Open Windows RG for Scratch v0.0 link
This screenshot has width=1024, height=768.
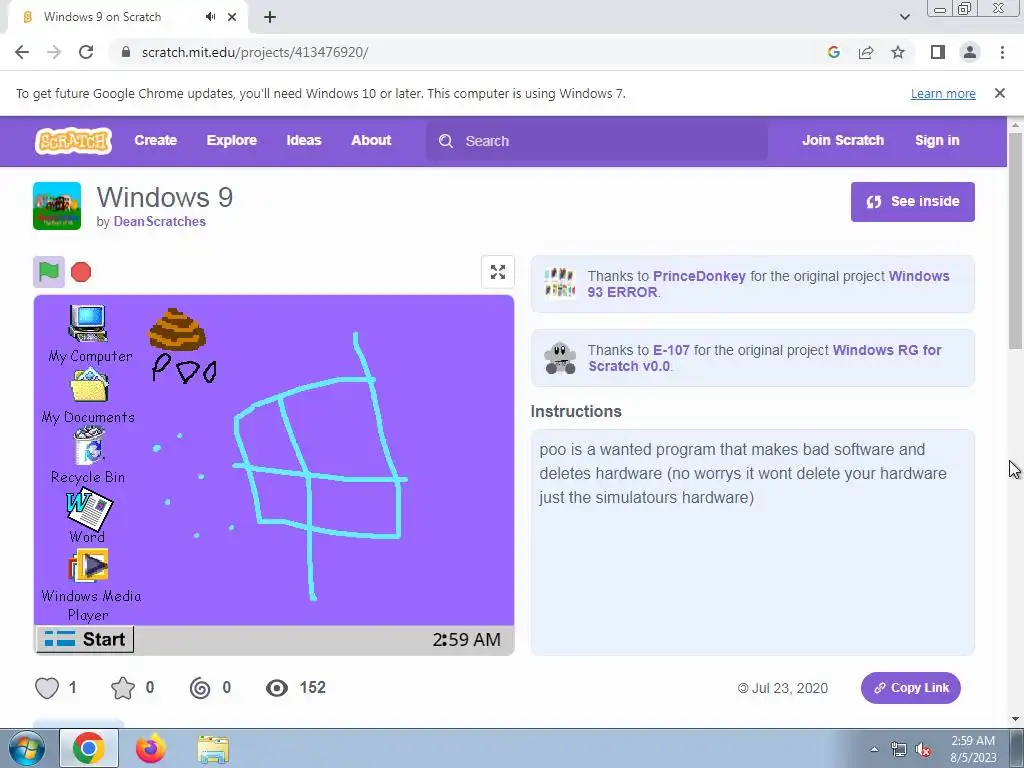(765, 358)
